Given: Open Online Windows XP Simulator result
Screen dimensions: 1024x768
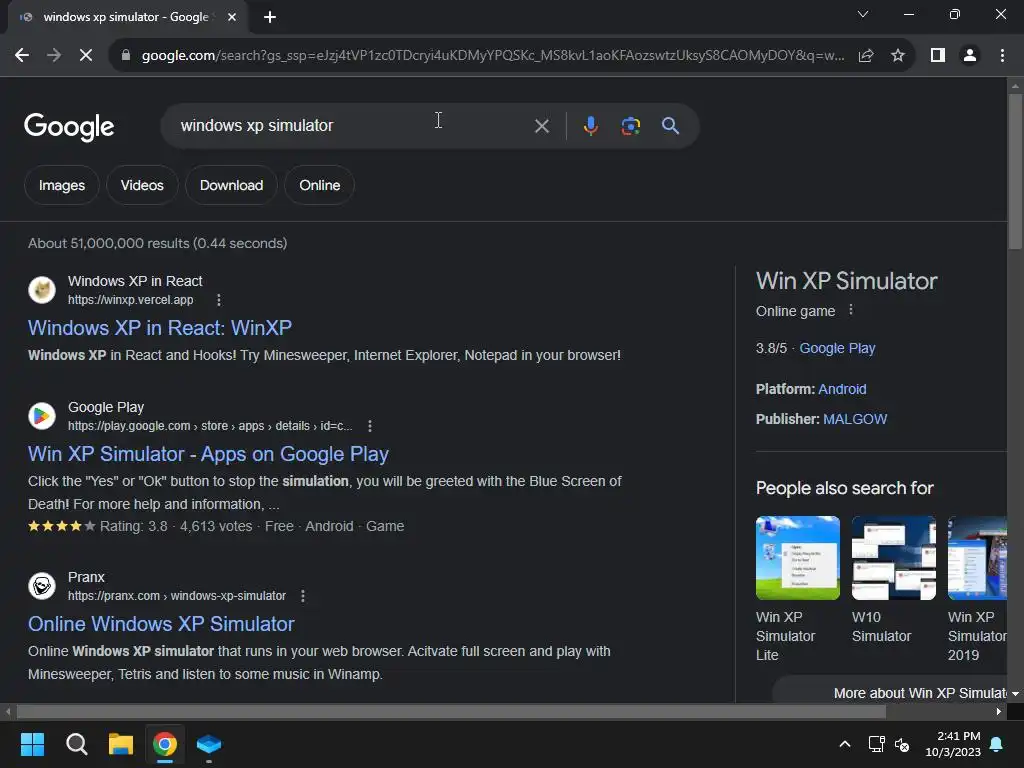Looking at the screenshot, I should (x=161, y=624).
